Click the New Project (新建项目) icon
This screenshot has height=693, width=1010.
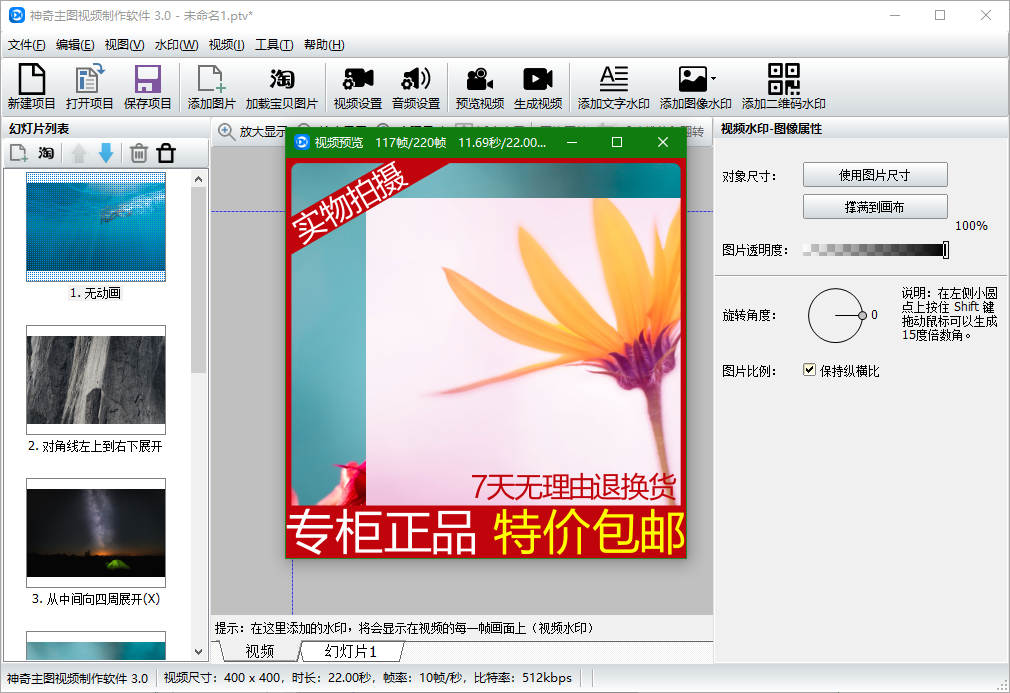[x=31, y=87]
